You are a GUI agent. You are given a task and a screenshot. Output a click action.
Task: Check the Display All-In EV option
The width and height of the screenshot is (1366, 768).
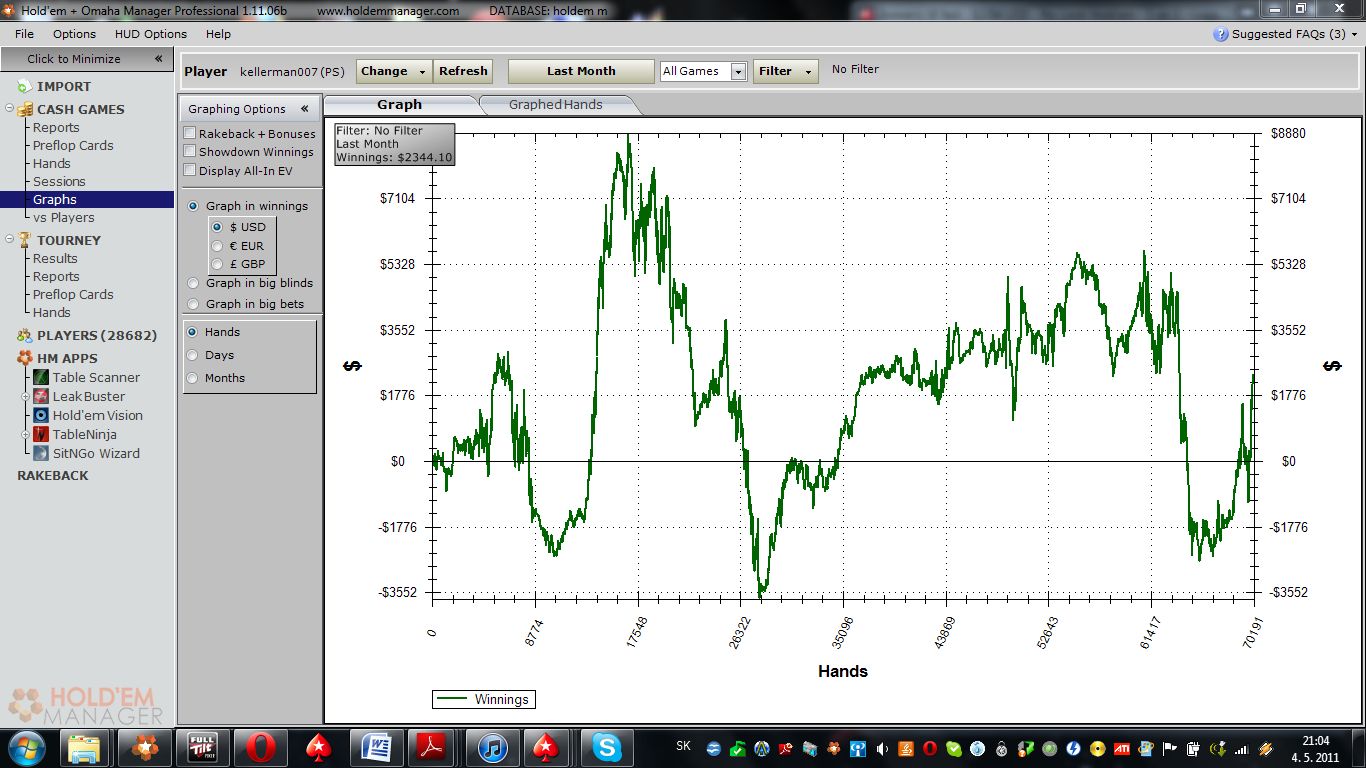(x=190, y=171)
